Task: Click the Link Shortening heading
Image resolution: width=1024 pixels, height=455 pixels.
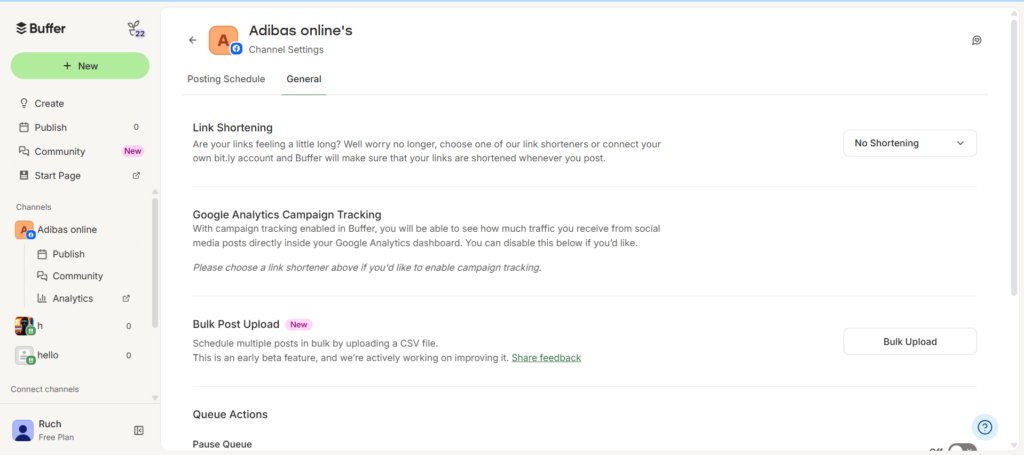Action: tap(232, 128)
